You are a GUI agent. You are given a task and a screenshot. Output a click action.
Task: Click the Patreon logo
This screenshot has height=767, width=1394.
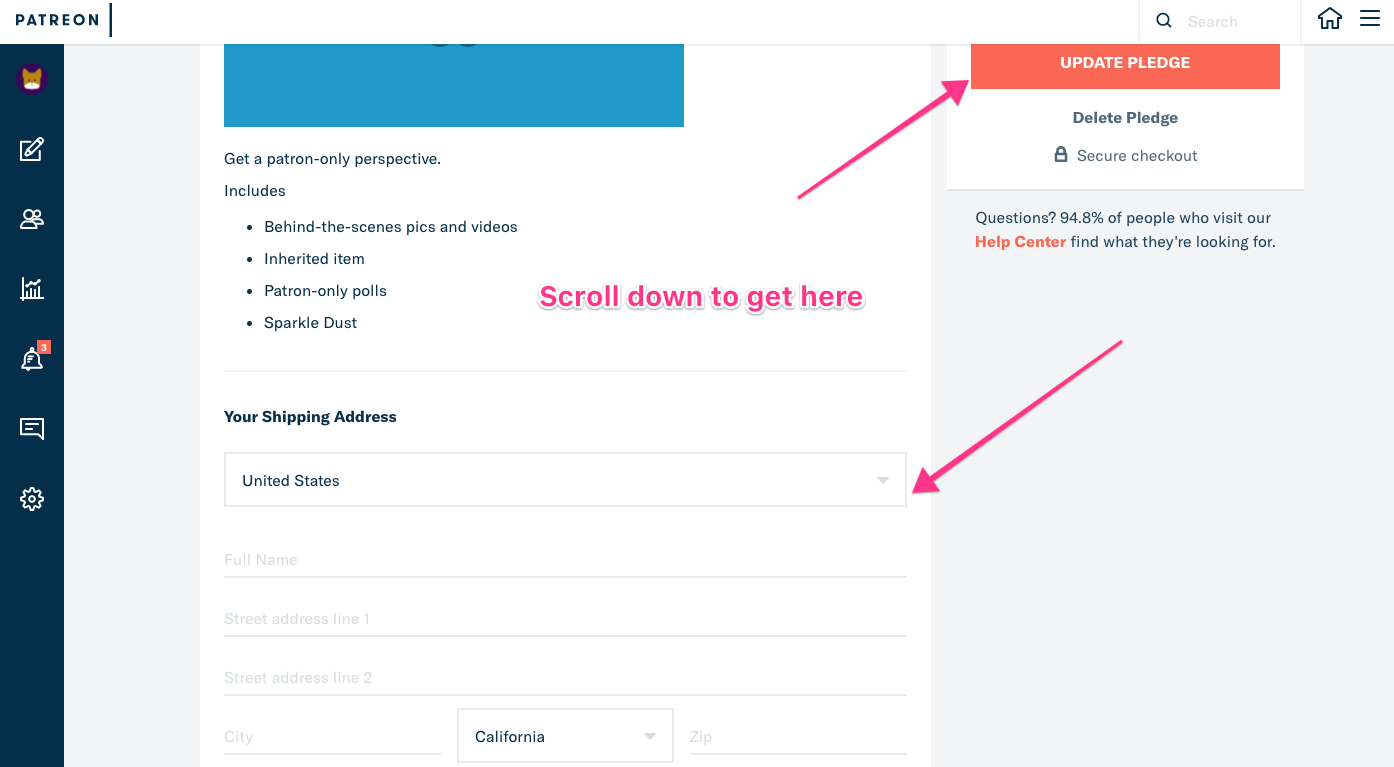point(57,20)
